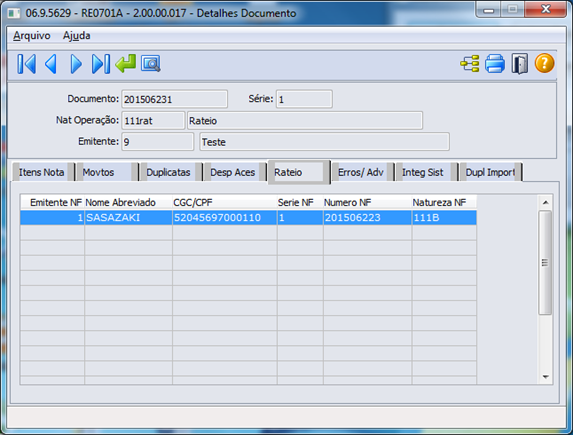Image resolution: width=573 pixels, height=435 pixels.
Task: Click the blue printer icon
Action: [495, 64]
